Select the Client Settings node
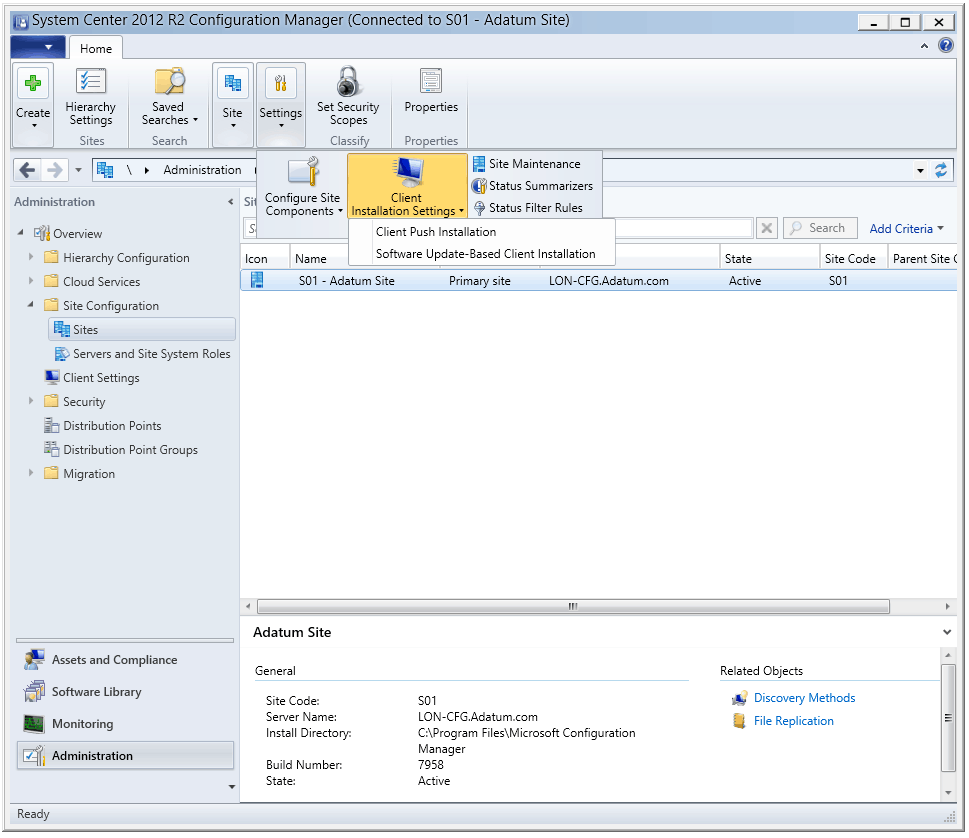Screen dimensions: 969x838 (92, 378)
